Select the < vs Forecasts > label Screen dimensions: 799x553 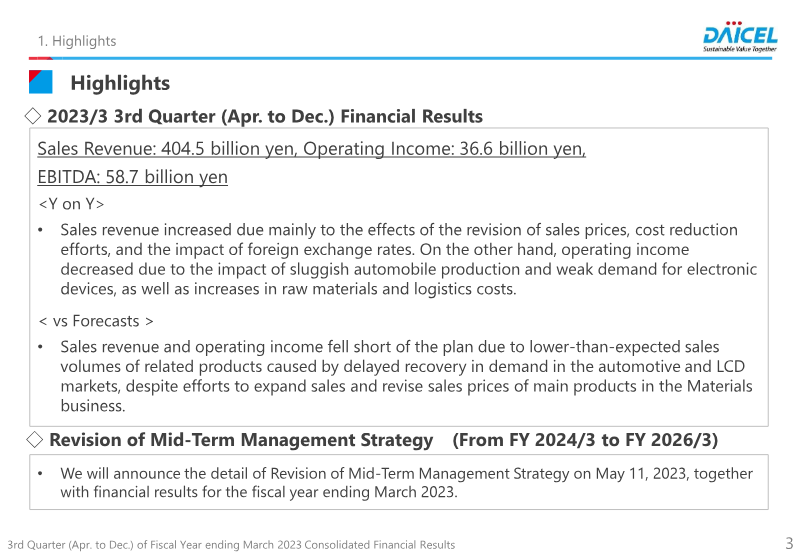(x=96, y=321)
